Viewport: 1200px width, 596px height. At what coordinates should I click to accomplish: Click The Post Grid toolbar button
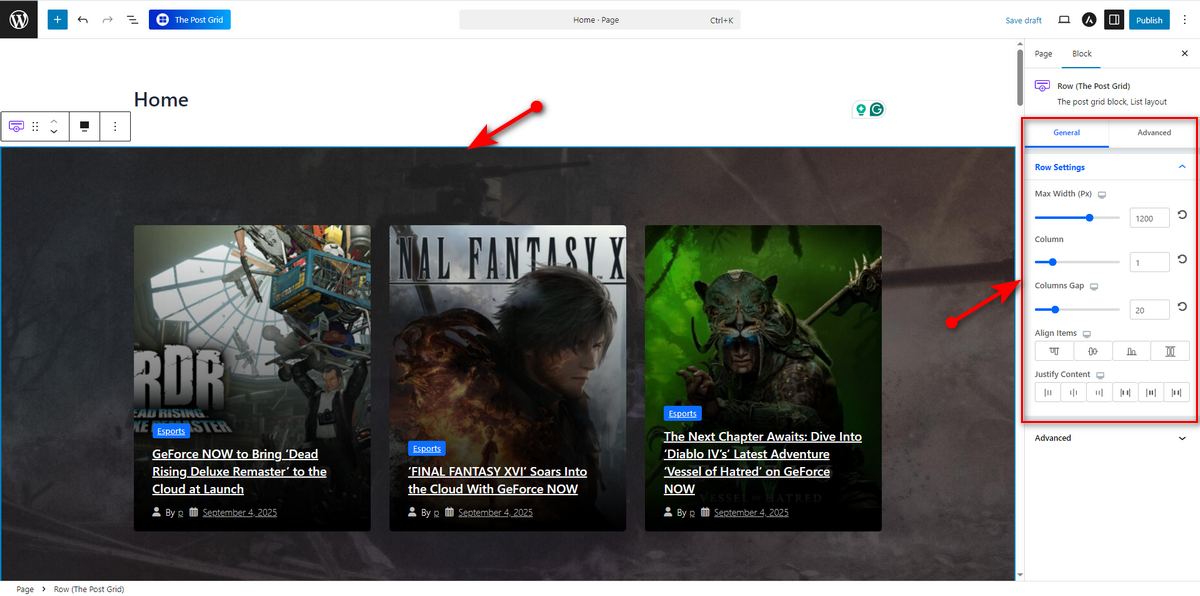[x=190, y=19]
